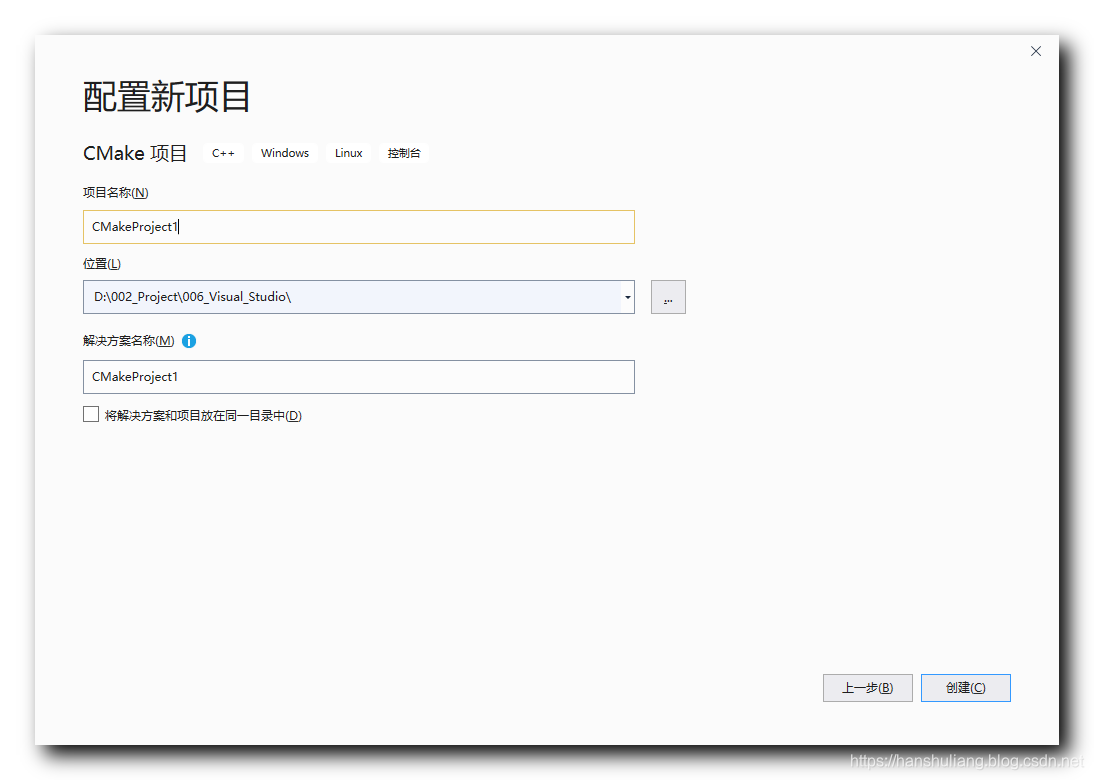Viewport: 1094px width, 780px height.
Task: Click the 解决方案名称(M) label
Action: pos(128,340)
